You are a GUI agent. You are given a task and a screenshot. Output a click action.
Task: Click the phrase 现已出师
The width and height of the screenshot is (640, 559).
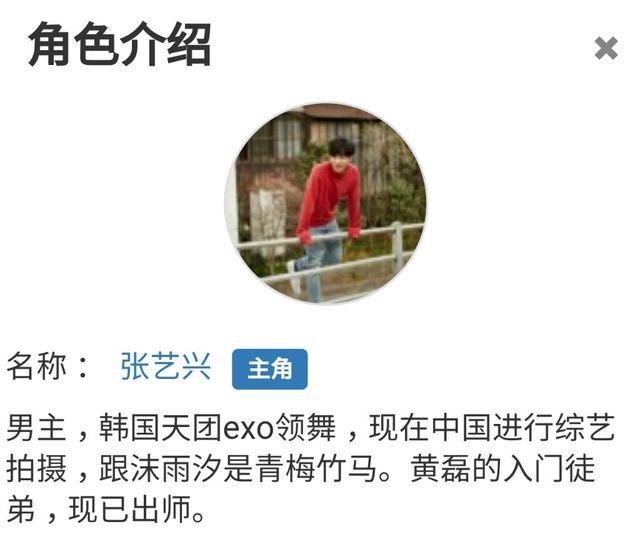[130, 509]
